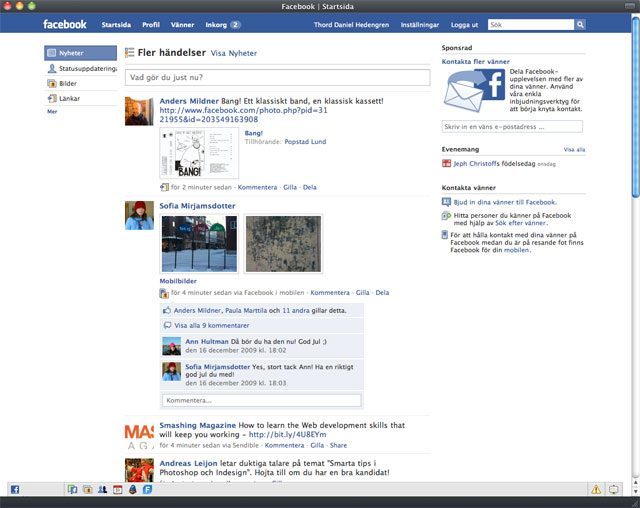Image resolution: width=640 pixels, height=508 pixels.
Task: Click Visa alla next to Evenemang
Action: click(574, 150)
